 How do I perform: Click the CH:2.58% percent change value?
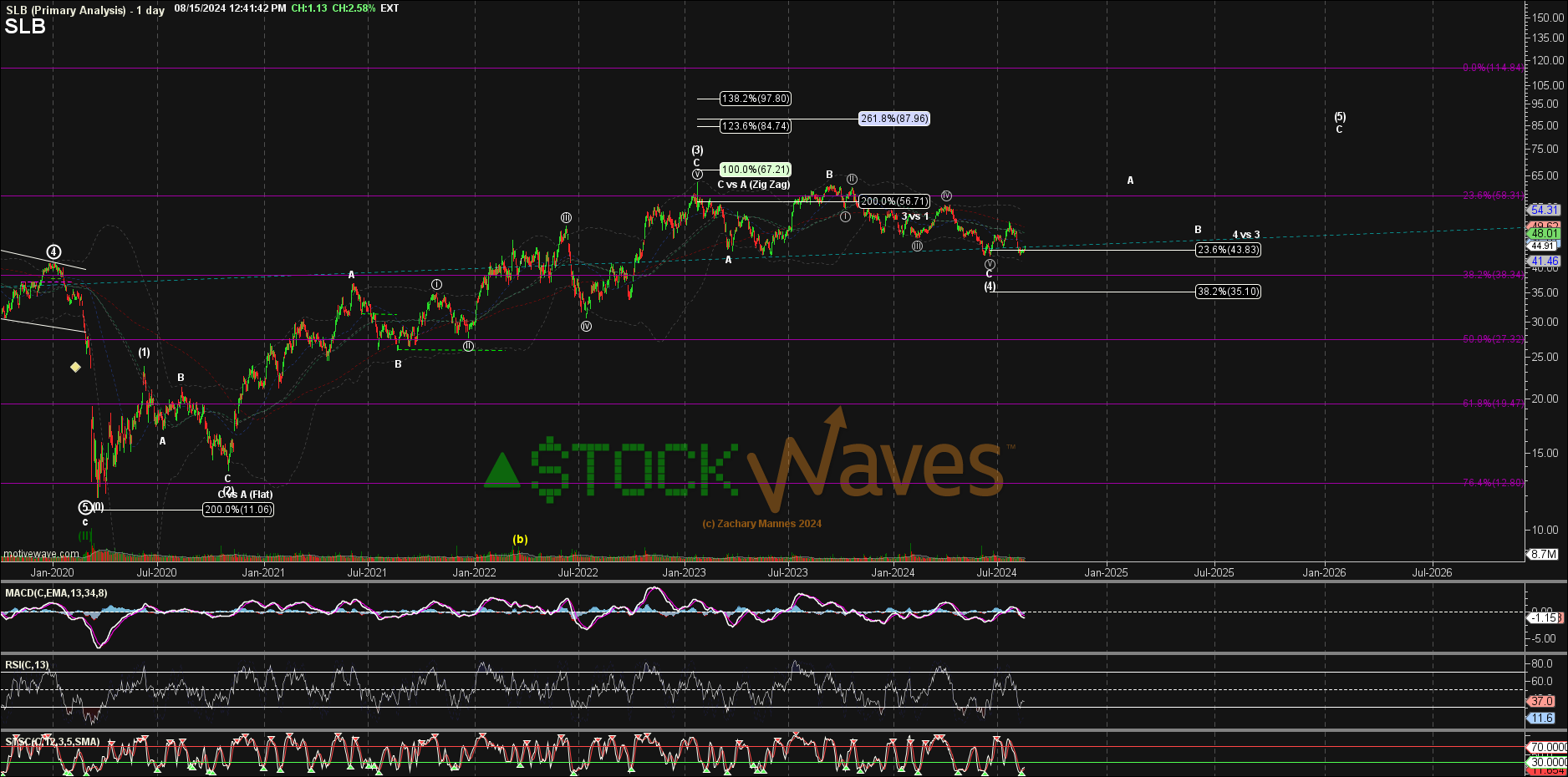coord(354,8)
